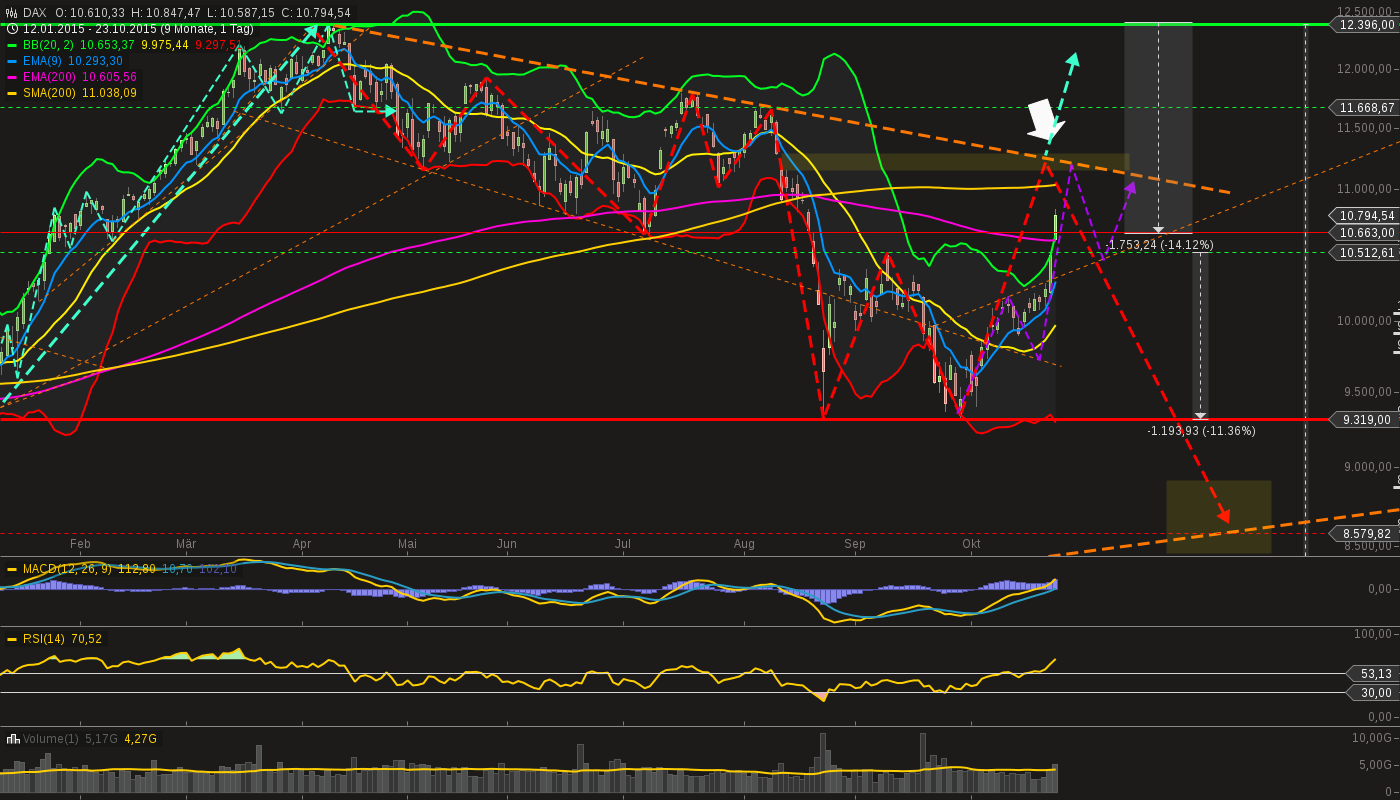This screenshot has height=800, width=1400.
Task: Click the measurement label -1.753,24 (-14.12%)
Action: [1160, 245]
